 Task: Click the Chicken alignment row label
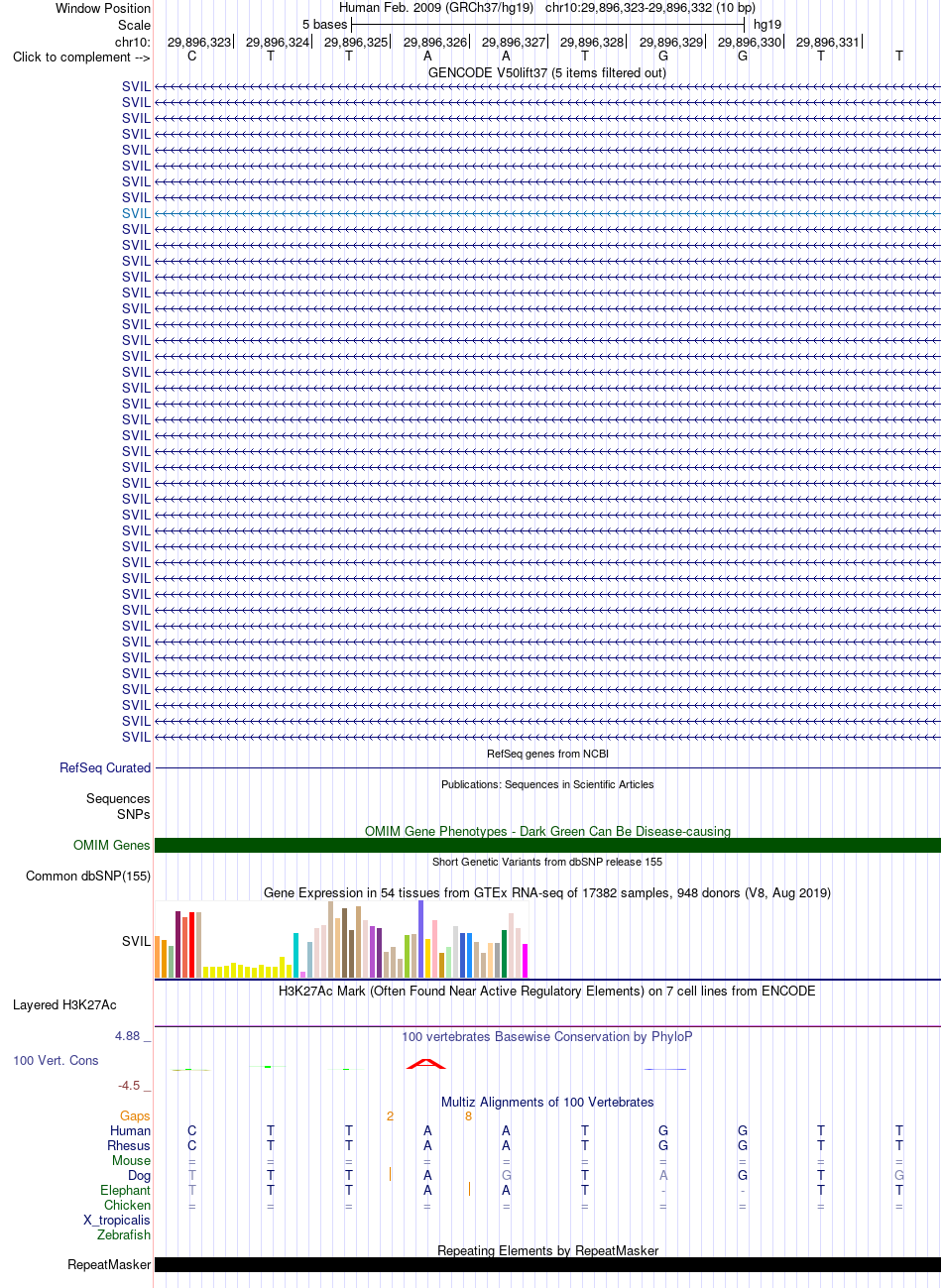[128, 1205]
